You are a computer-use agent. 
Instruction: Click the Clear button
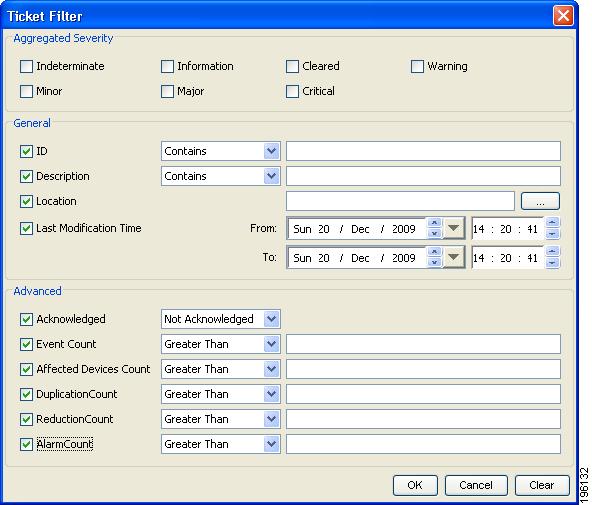point(542,485)
